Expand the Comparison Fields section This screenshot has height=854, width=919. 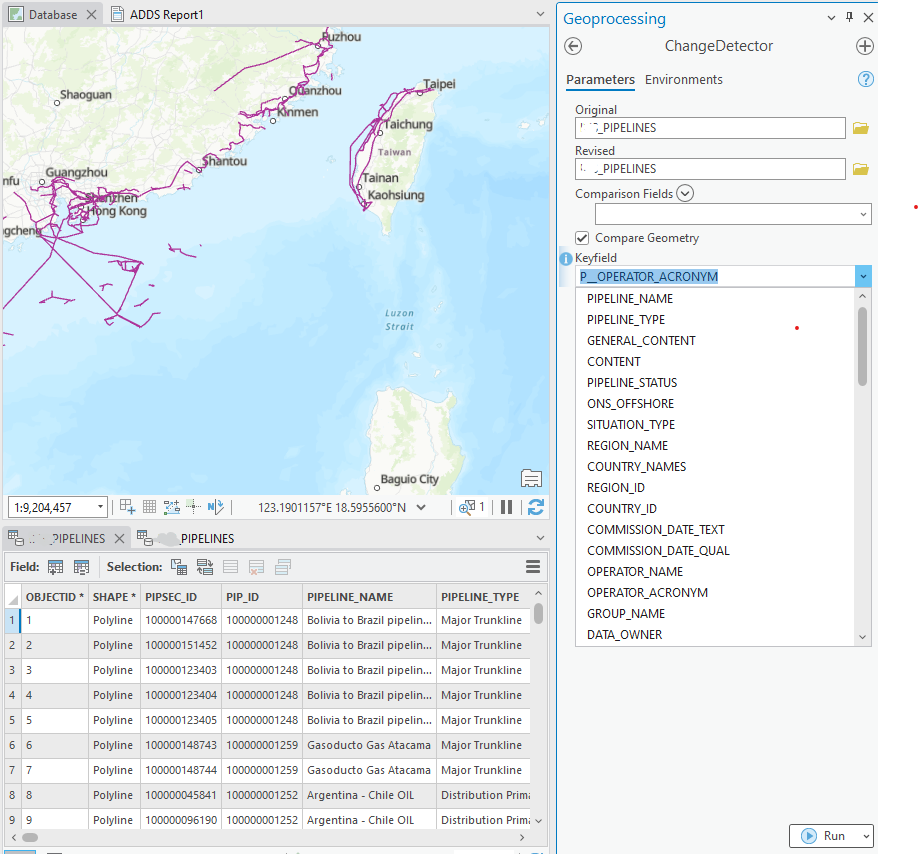click(684, 192)
